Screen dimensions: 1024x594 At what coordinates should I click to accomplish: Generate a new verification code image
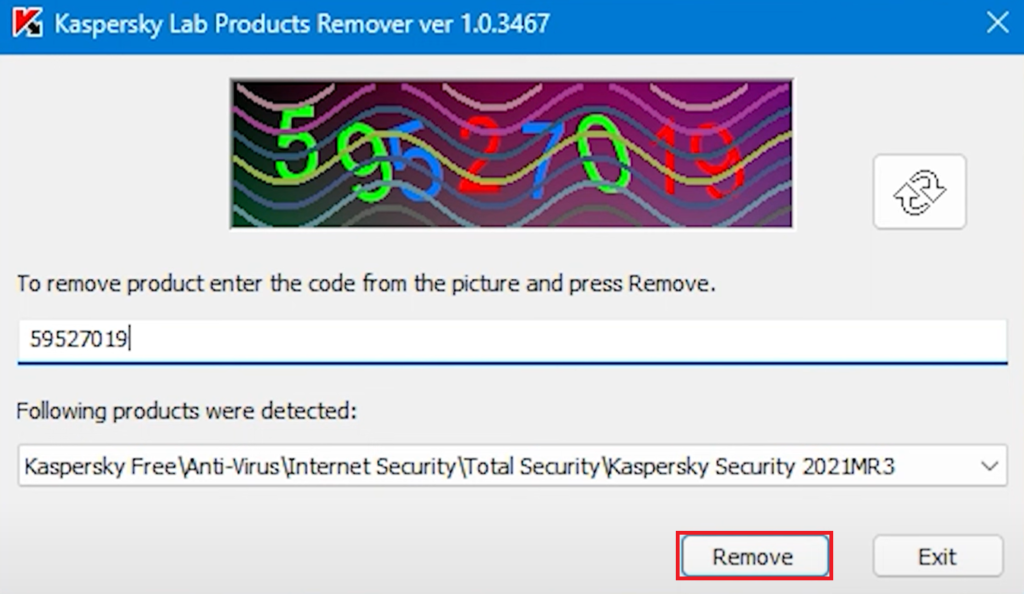(918, 192)
